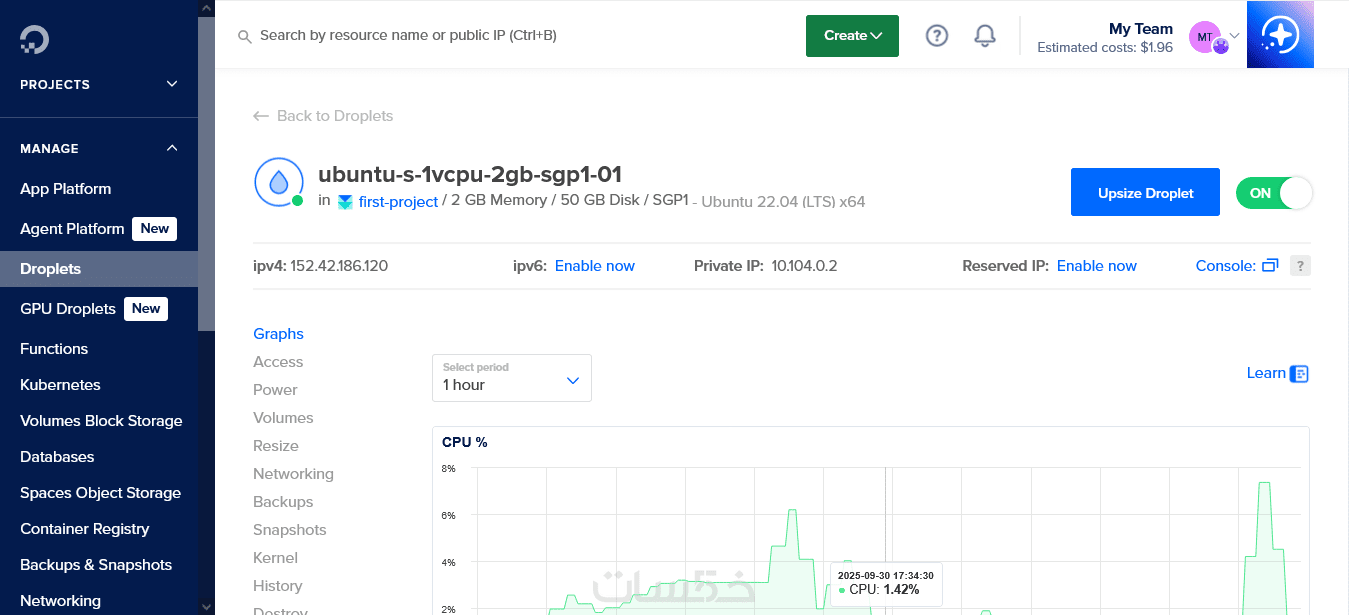The height and width of the screenshot is (615, 1349).
Task: Select Kubernetes in the sidebar
Action: pos(60,385)
